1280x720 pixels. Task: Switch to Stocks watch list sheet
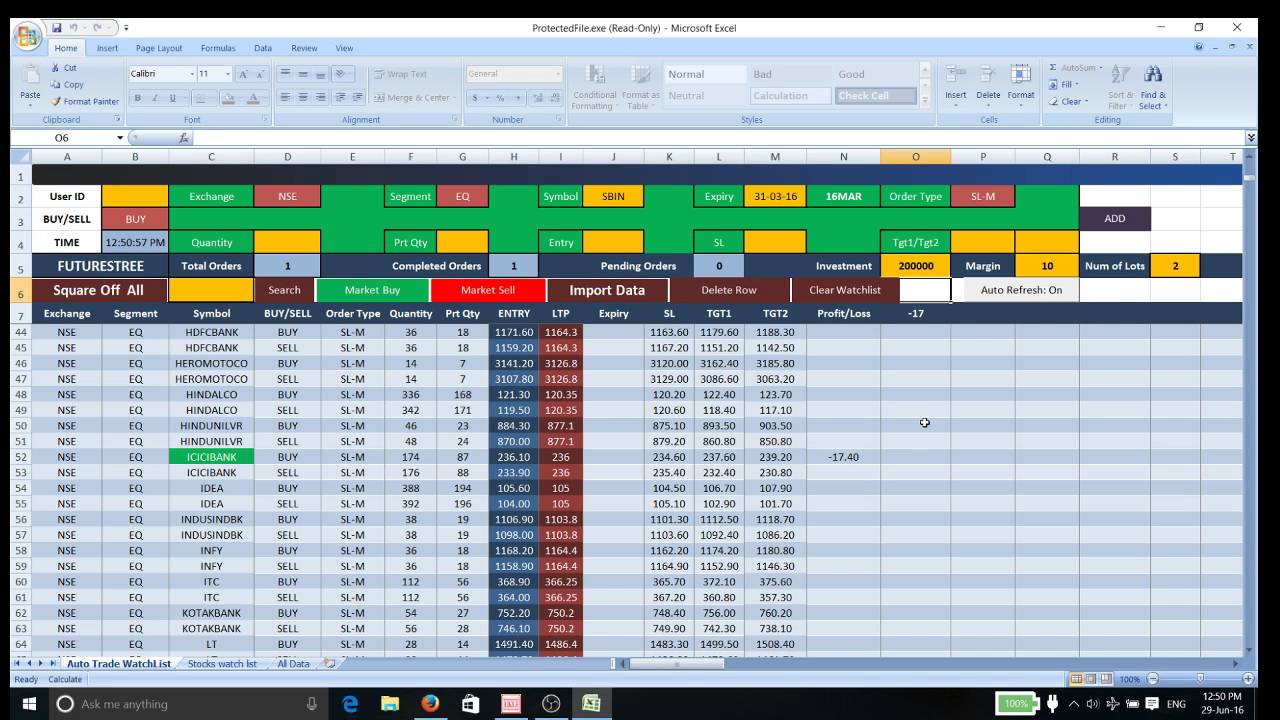[222, 664]
